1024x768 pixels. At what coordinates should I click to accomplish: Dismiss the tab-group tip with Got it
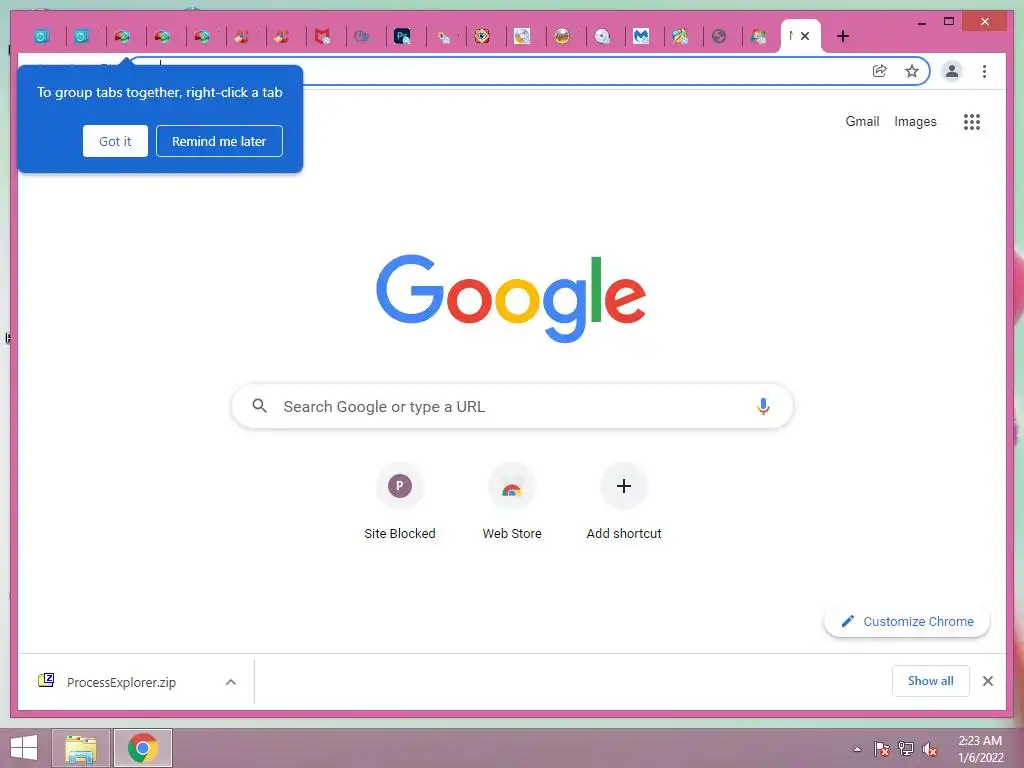(x=115, y=141)
